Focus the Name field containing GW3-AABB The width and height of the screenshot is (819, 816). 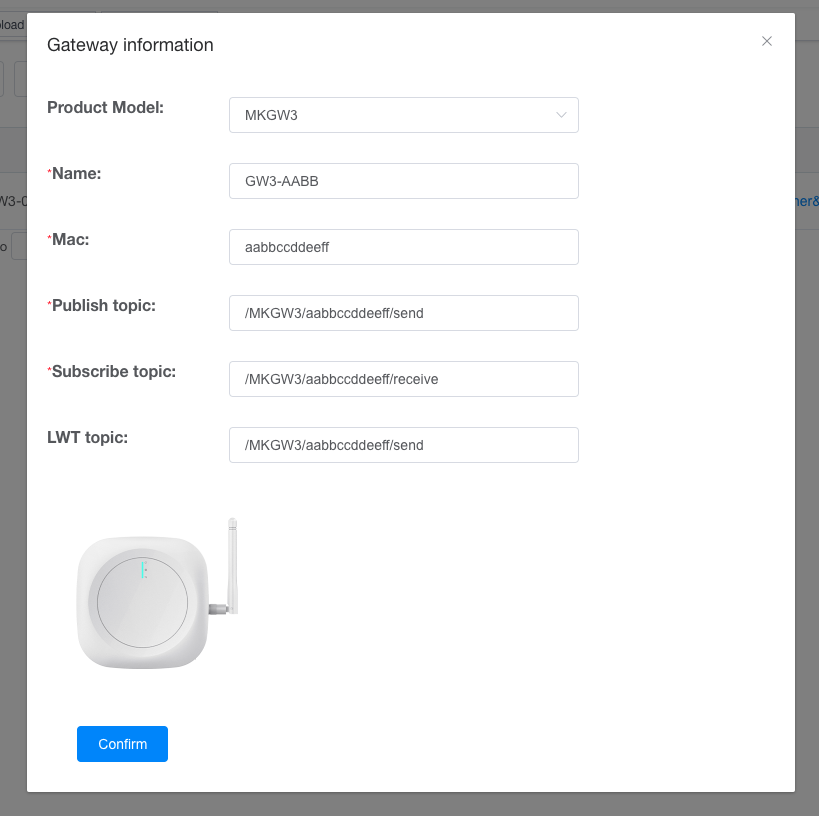pos(403,181)
